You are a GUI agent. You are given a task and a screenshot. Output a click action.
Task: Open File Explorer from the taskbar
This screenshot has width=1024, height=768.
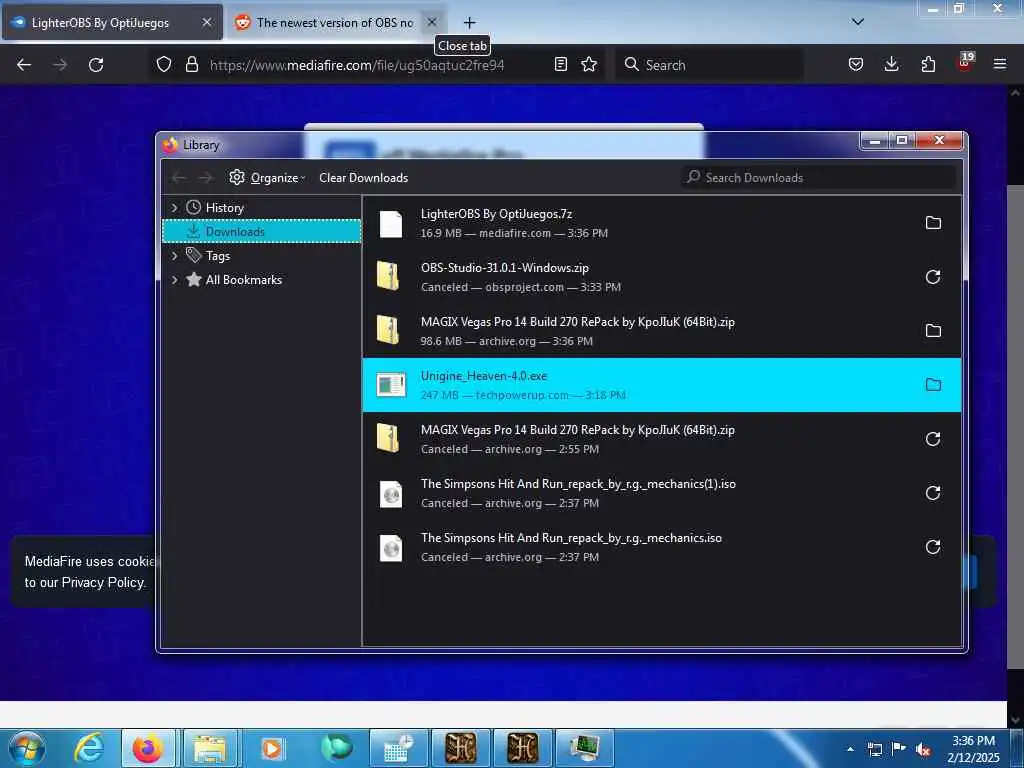[209, 748]
